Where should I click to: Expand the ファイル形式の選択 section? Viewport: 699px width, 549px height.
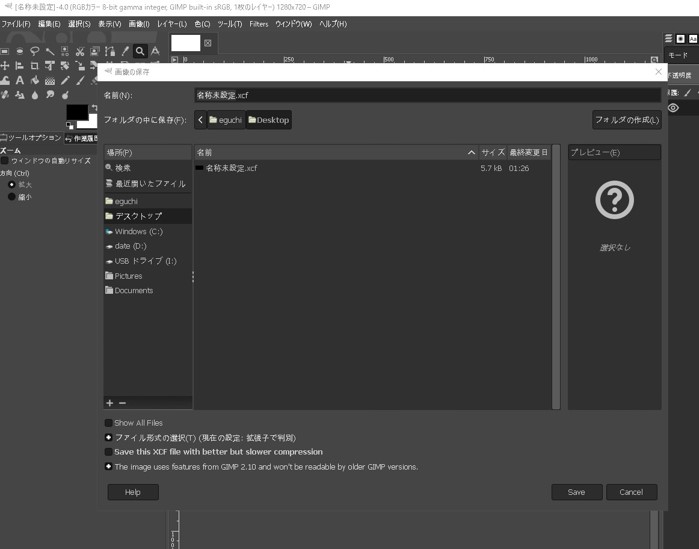click(109, 438)
